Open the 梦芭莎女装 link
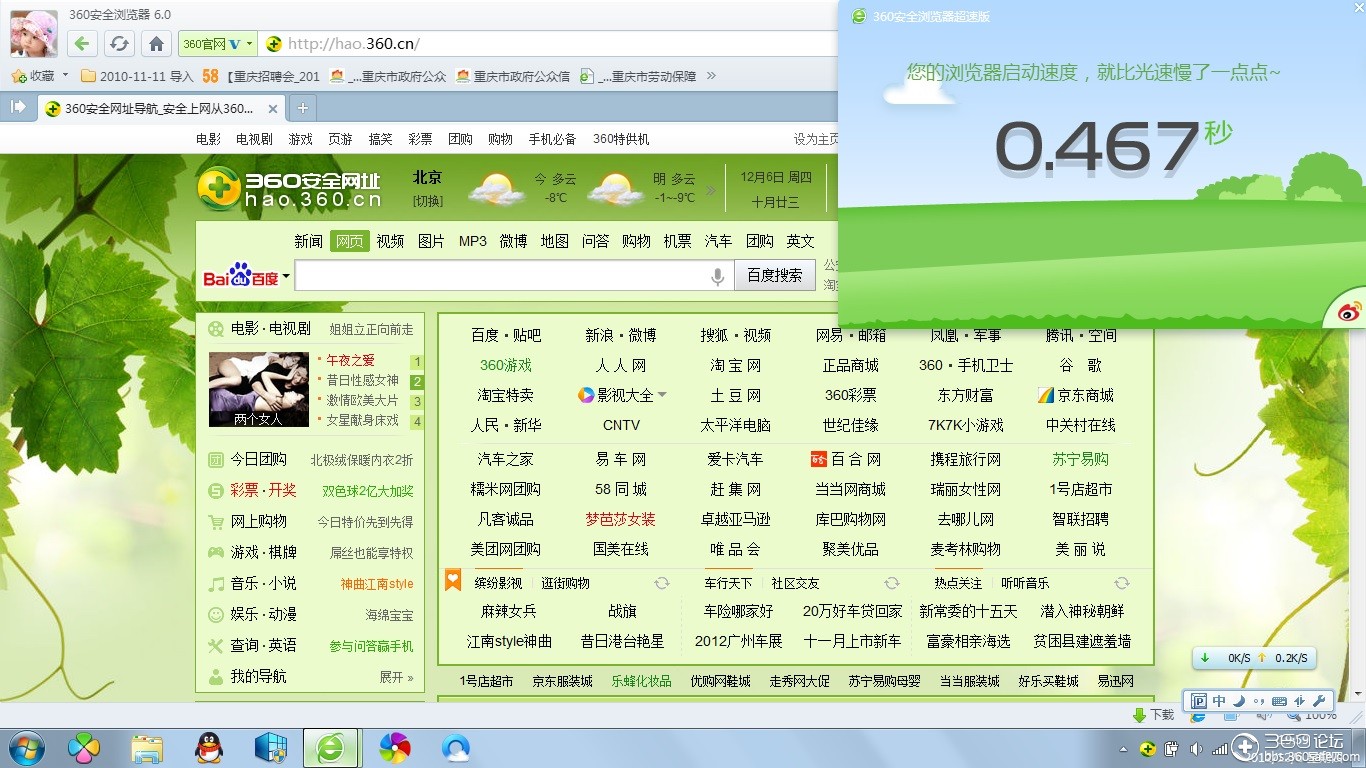The width and height of the screenshot is (1366, 768). (620, 519)
